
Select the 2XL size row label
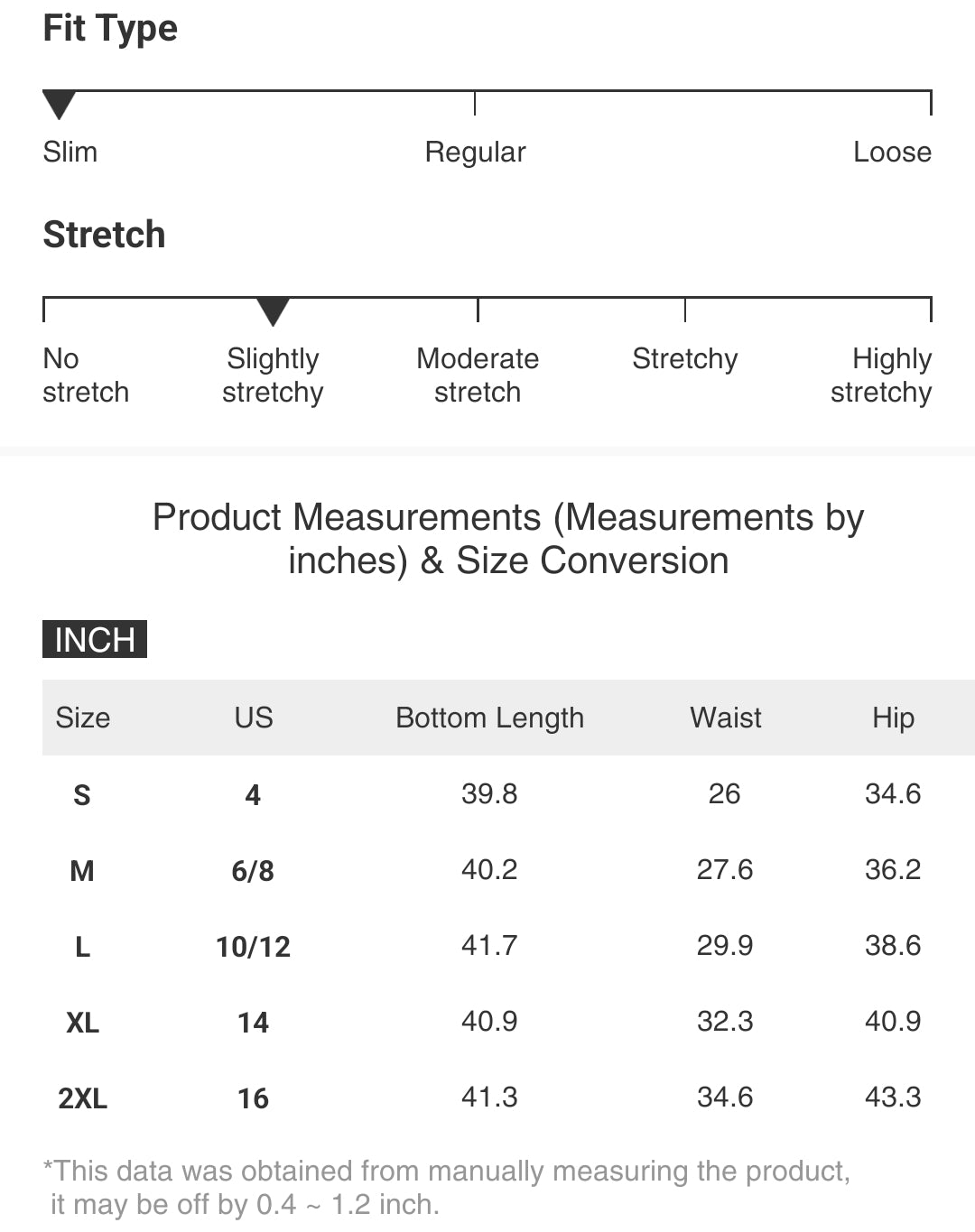click(82, 1098)
